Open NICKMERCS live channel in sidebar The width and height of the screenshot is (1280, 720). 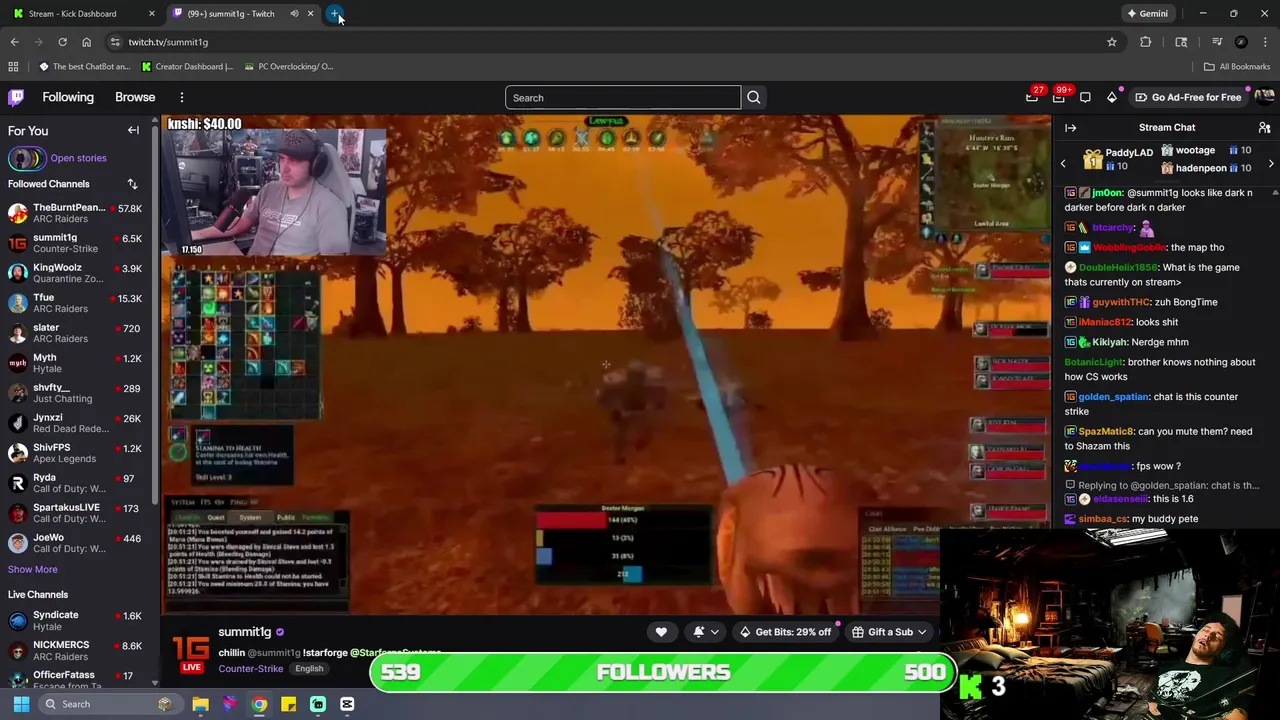click(x=77, y=650)
